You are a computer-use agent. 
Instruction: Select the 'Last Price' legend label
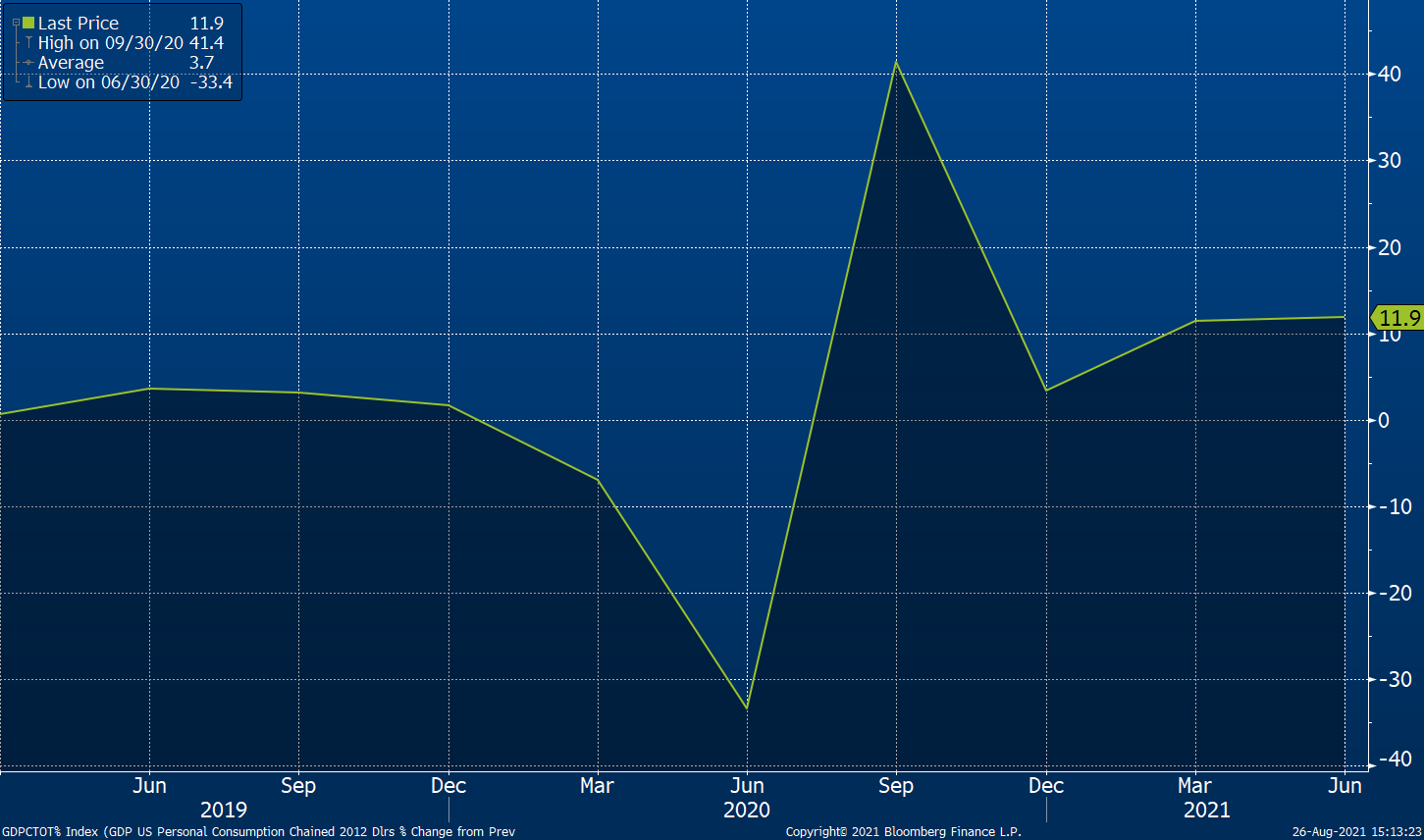coord(79,23)
